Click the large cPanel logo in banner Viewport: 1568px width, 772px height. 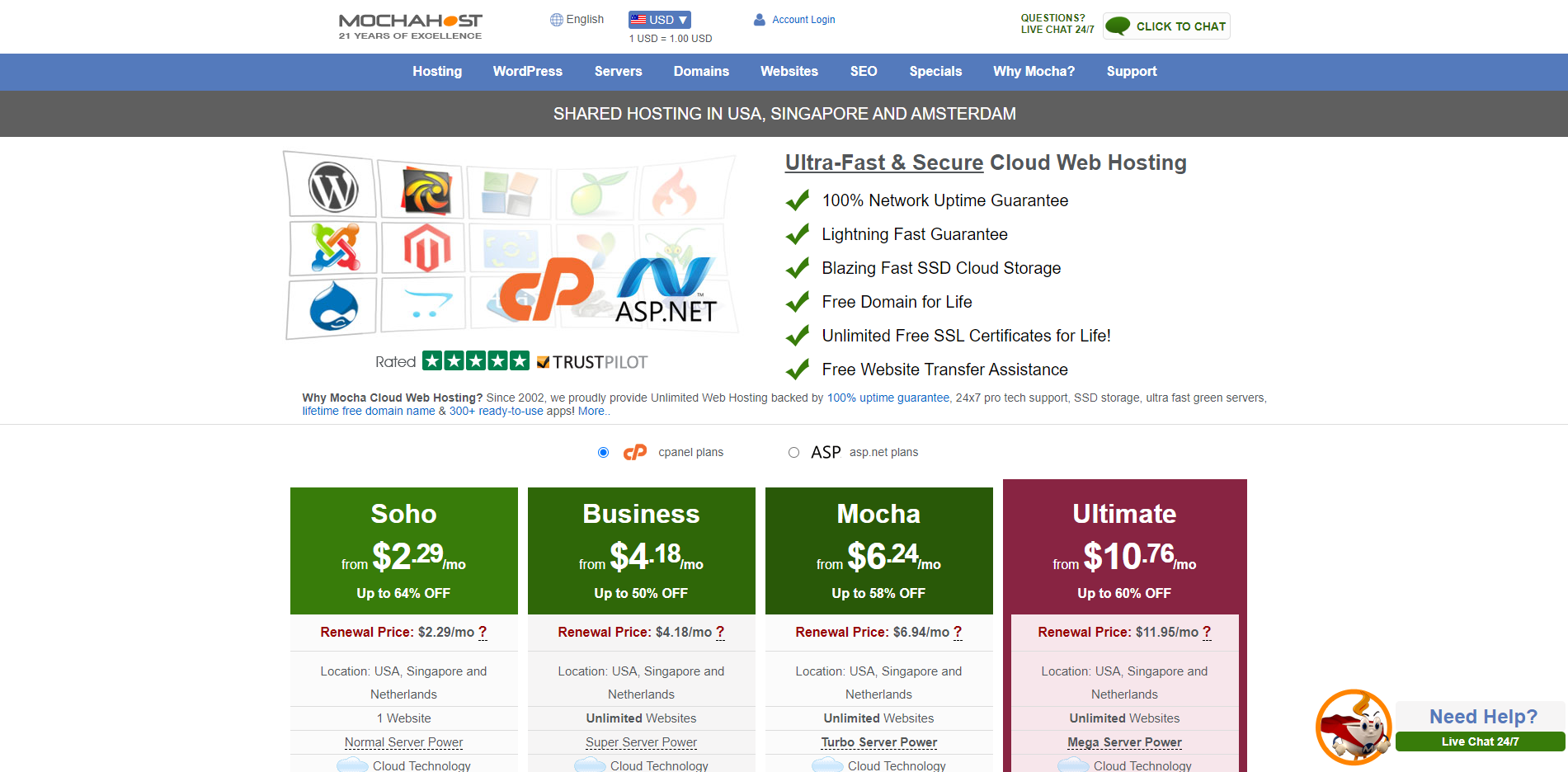(546, 289)
